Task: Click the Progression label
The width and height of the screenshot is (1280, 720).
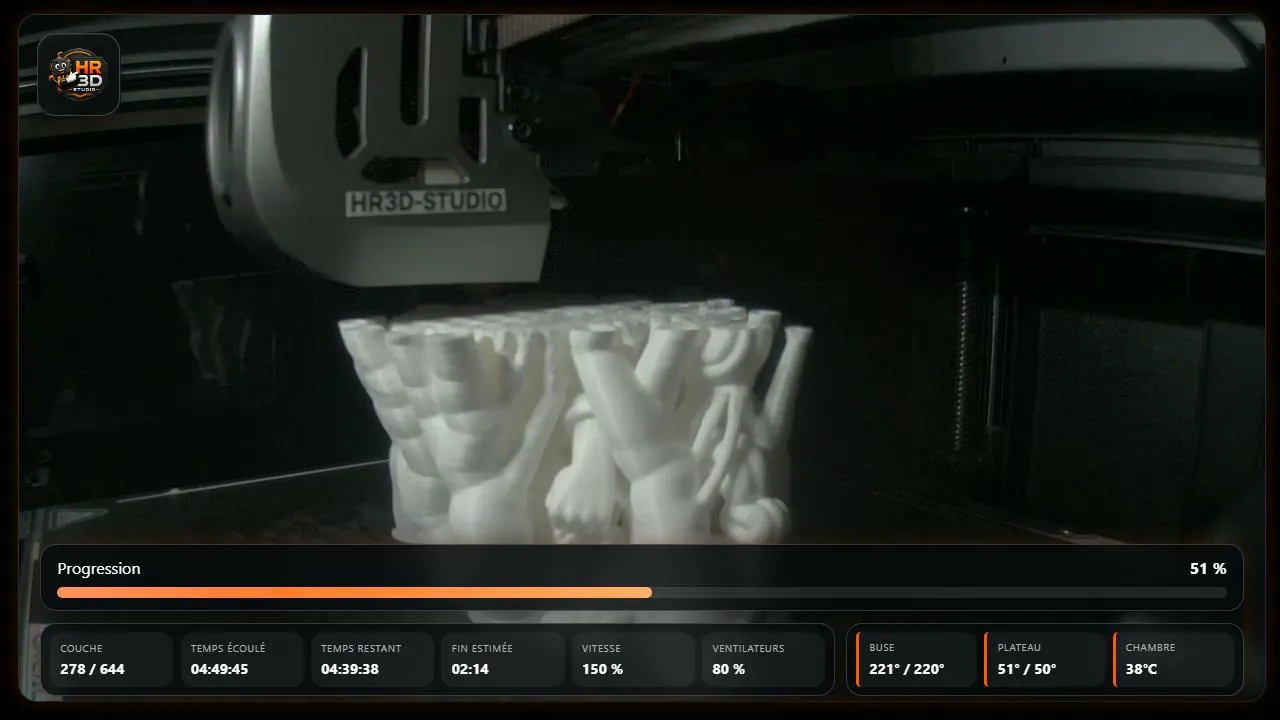Action: tap(99, 569)
